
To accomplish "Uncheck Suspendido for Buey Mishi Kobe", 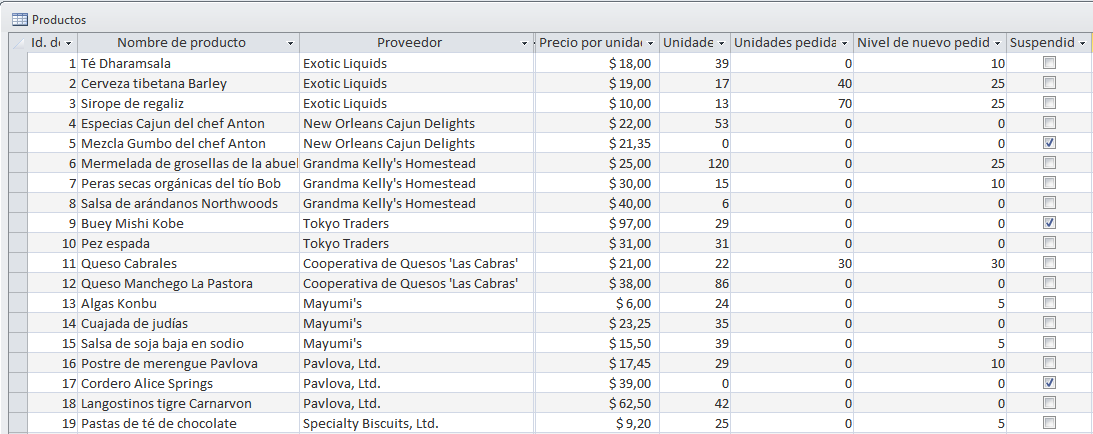I will [1049, 222].
